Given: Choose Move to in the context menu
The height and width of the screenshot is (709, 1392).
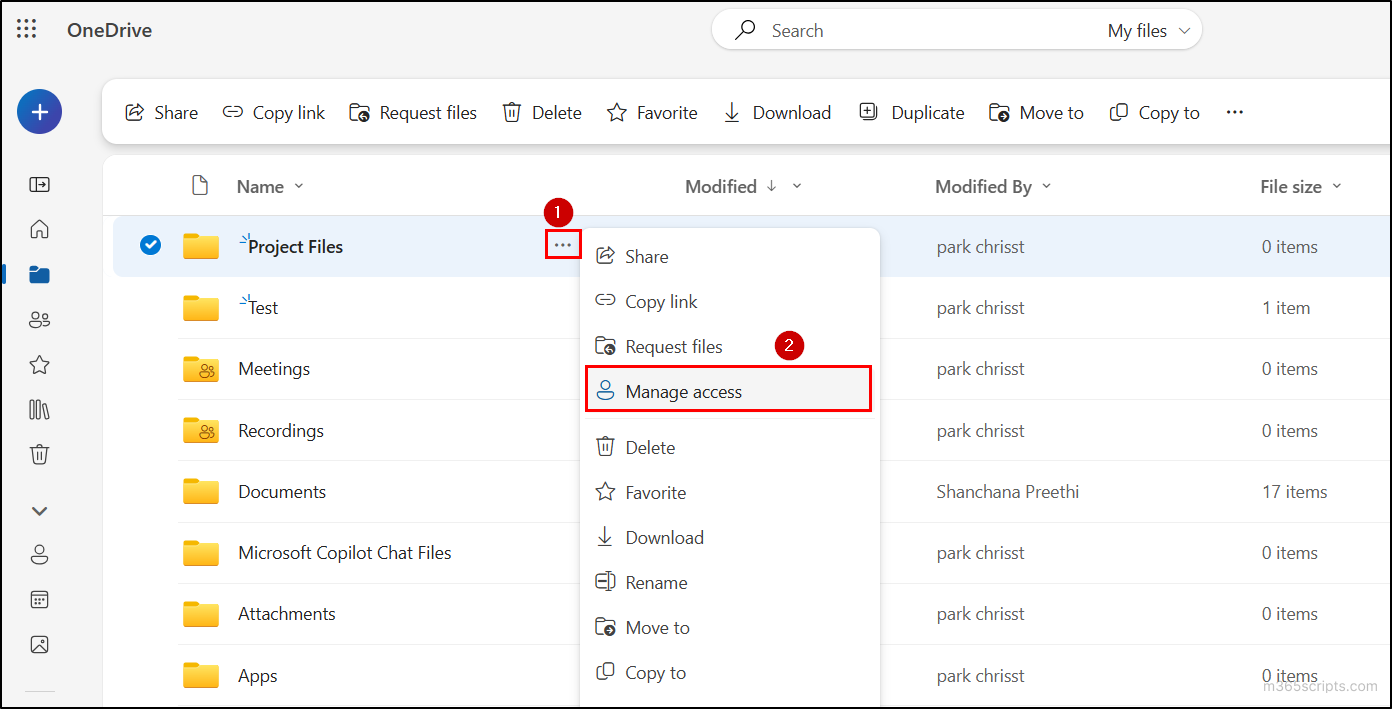Looking at the screenshot, I should [x=730, y=627].
